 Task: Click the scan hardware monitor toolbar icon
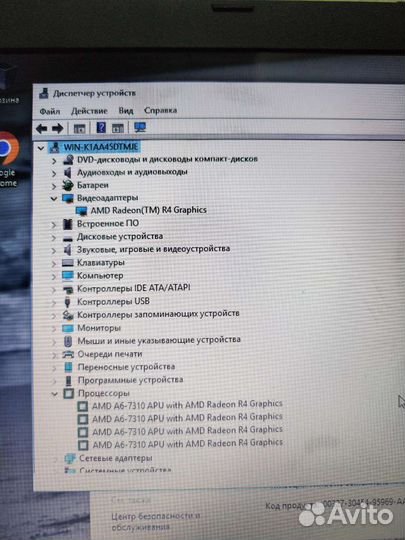140,128
